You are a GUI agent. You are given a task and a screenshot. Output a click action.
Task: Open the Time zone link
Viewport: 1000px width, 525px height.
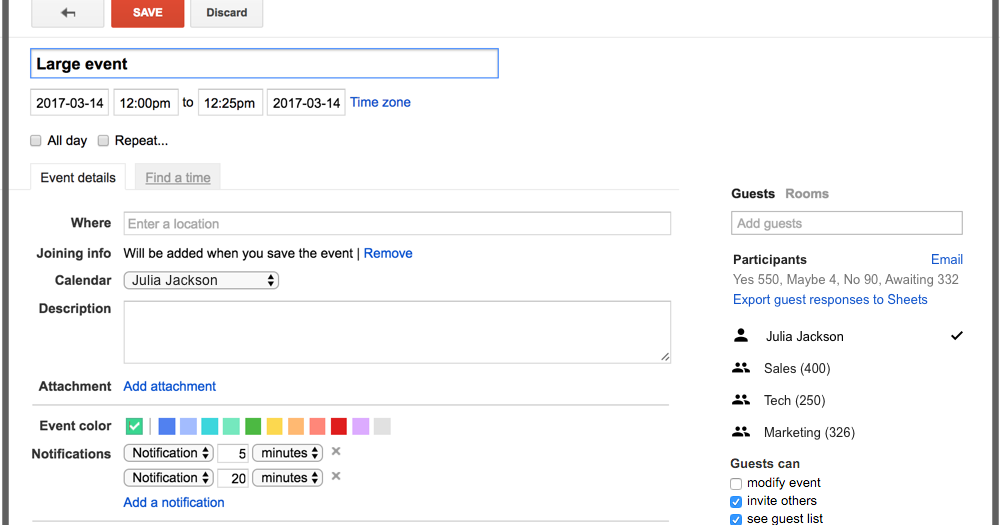pyautogui.click(x=380, y=102)
